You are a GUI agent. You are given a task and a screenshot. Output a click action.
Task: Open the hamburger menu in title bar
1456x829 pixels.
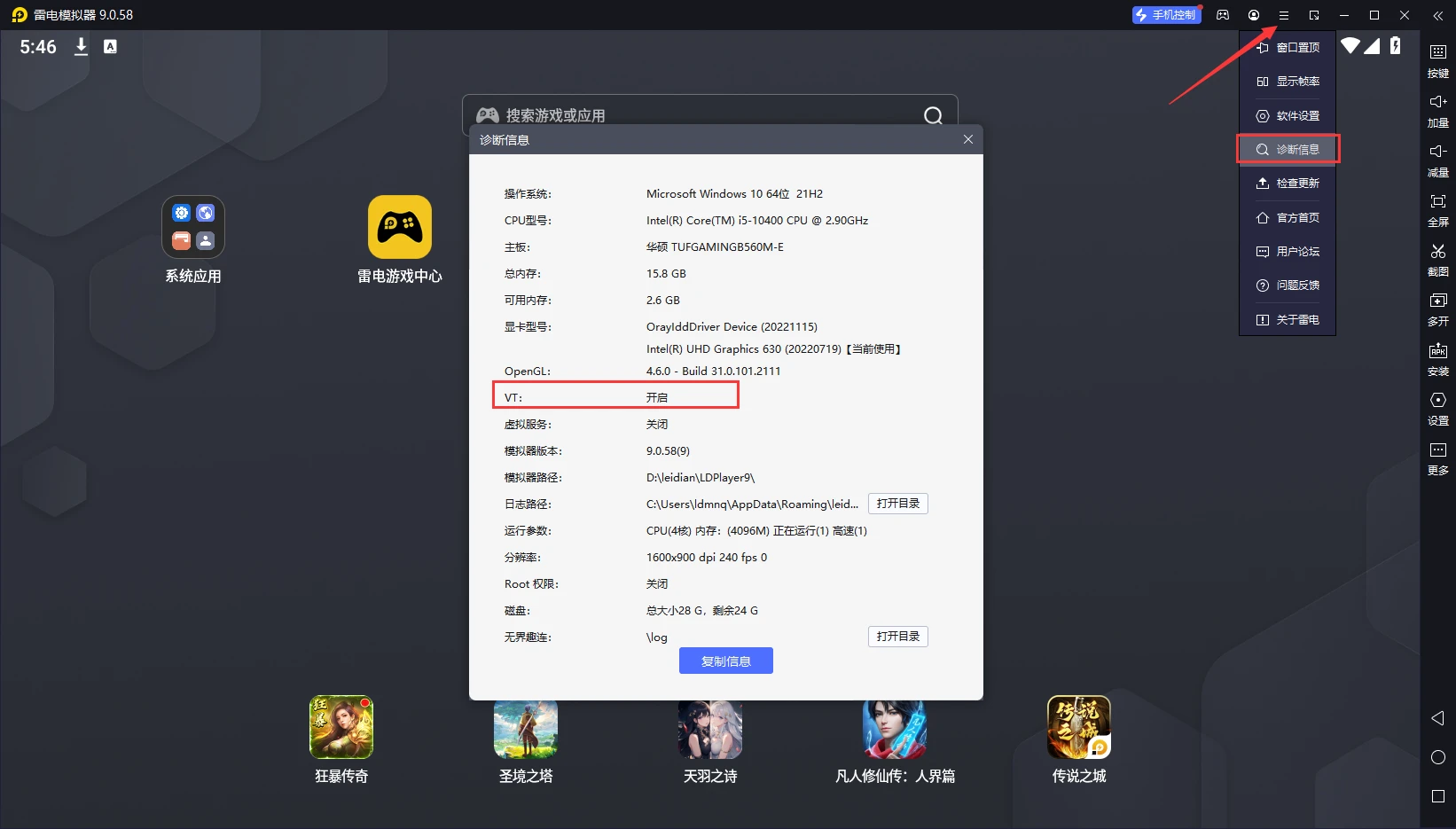[1283, 15]
